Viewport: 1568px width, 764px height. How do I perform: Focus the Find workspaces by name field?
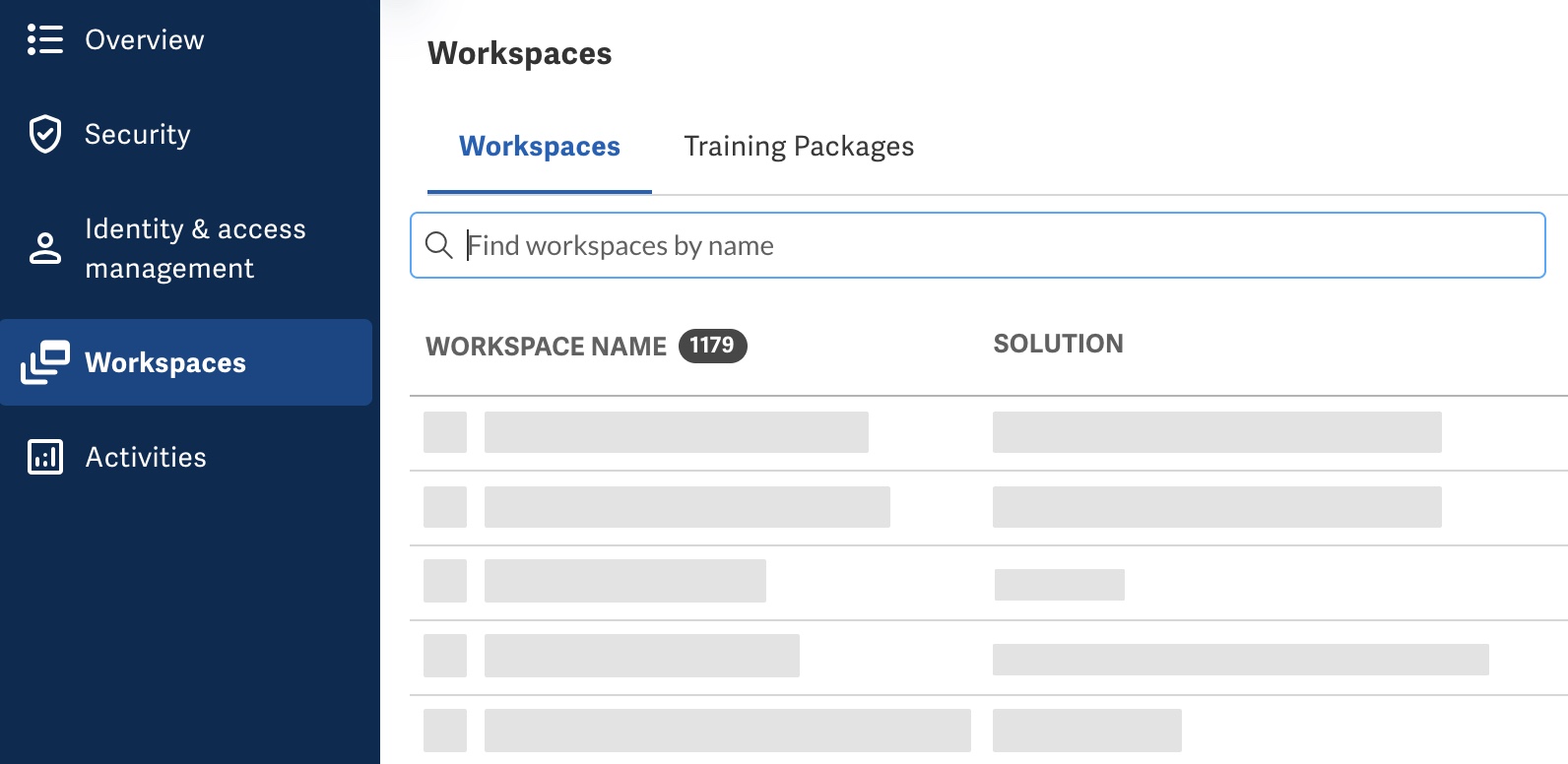pos(978,245)
